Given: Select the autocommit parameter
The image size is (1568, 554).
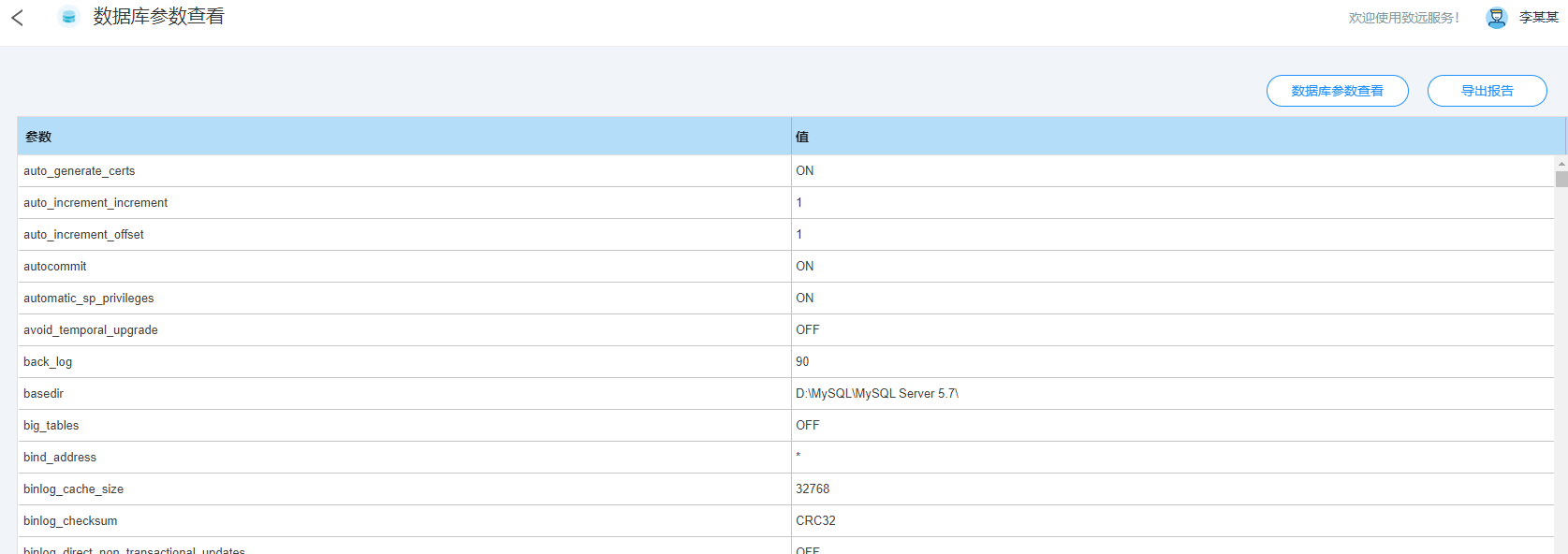Looking at the screenshot, I should tap(55, 267).
